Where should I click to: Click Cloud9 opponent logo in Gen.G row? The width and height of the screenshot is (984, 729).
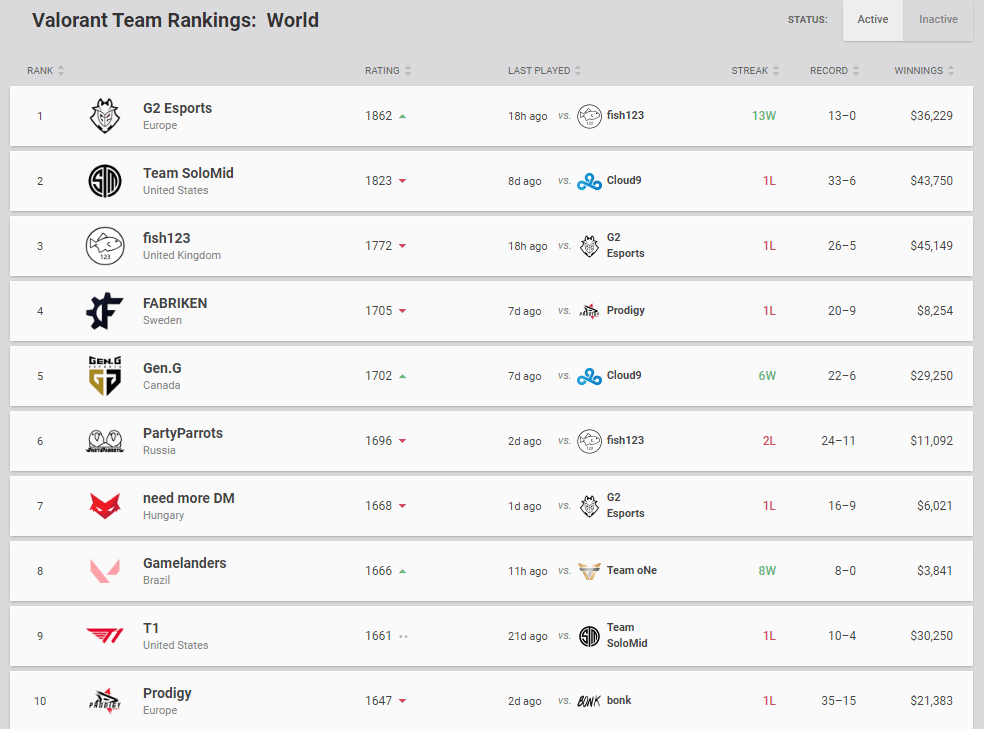coord(589,376)
